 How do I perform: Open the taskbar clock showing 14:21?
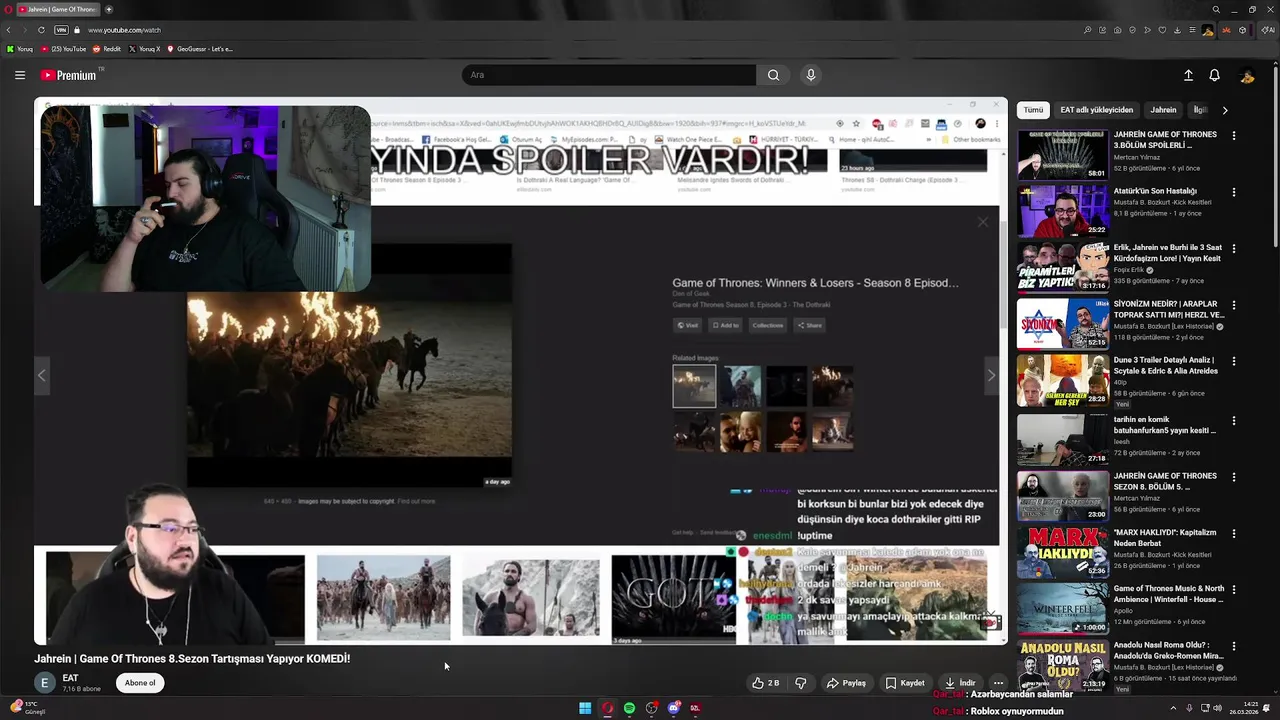(x=1245, y=708)
